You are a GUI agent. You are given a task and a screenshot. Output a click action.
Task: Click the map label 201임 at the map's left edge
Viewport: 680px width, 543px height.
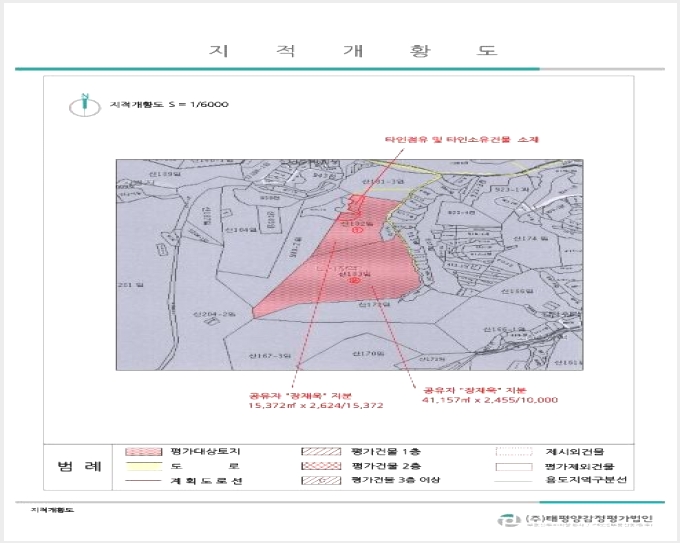tap(131, 285)
